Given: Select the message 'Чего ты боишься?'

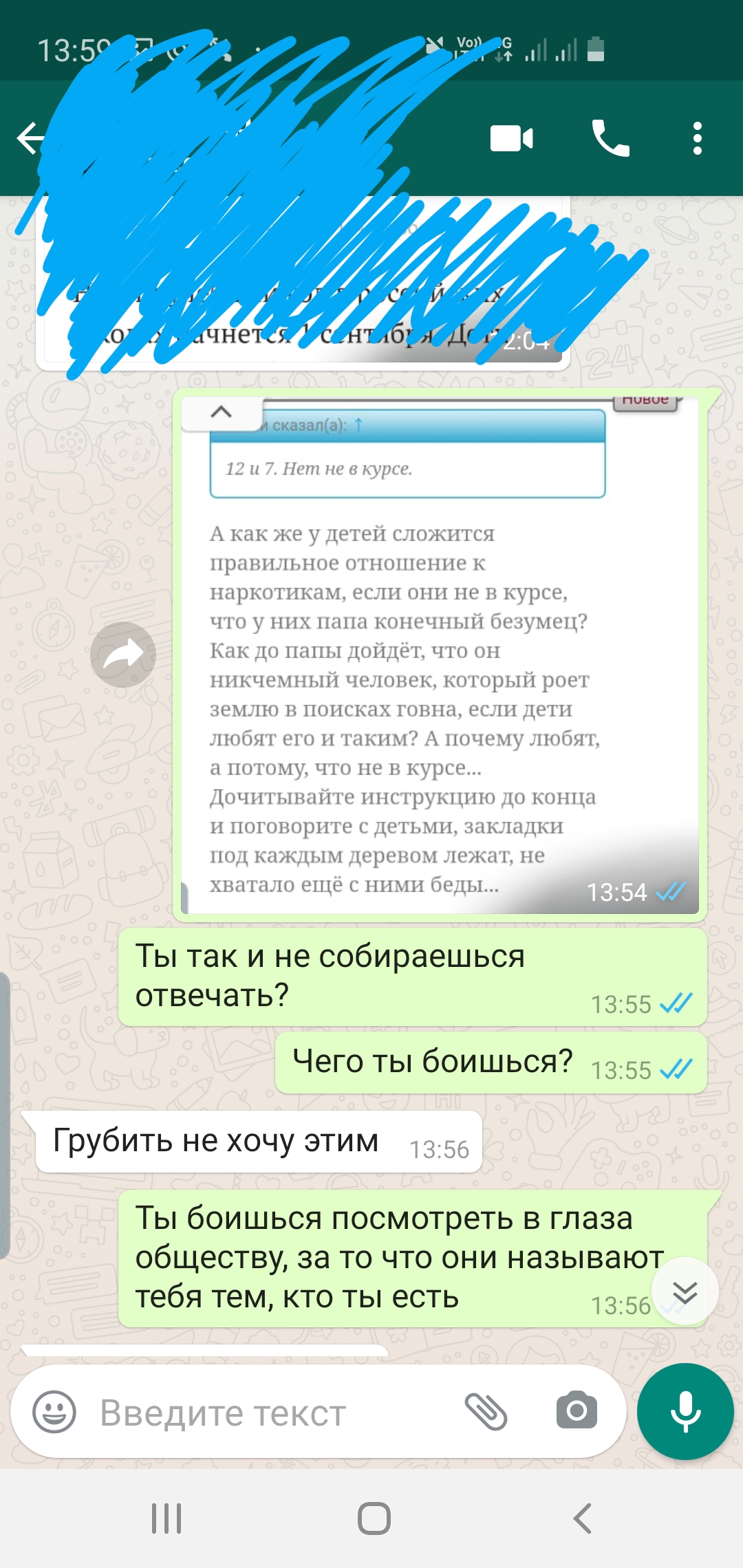Looking at the screenshot, I should point(491,1063).
